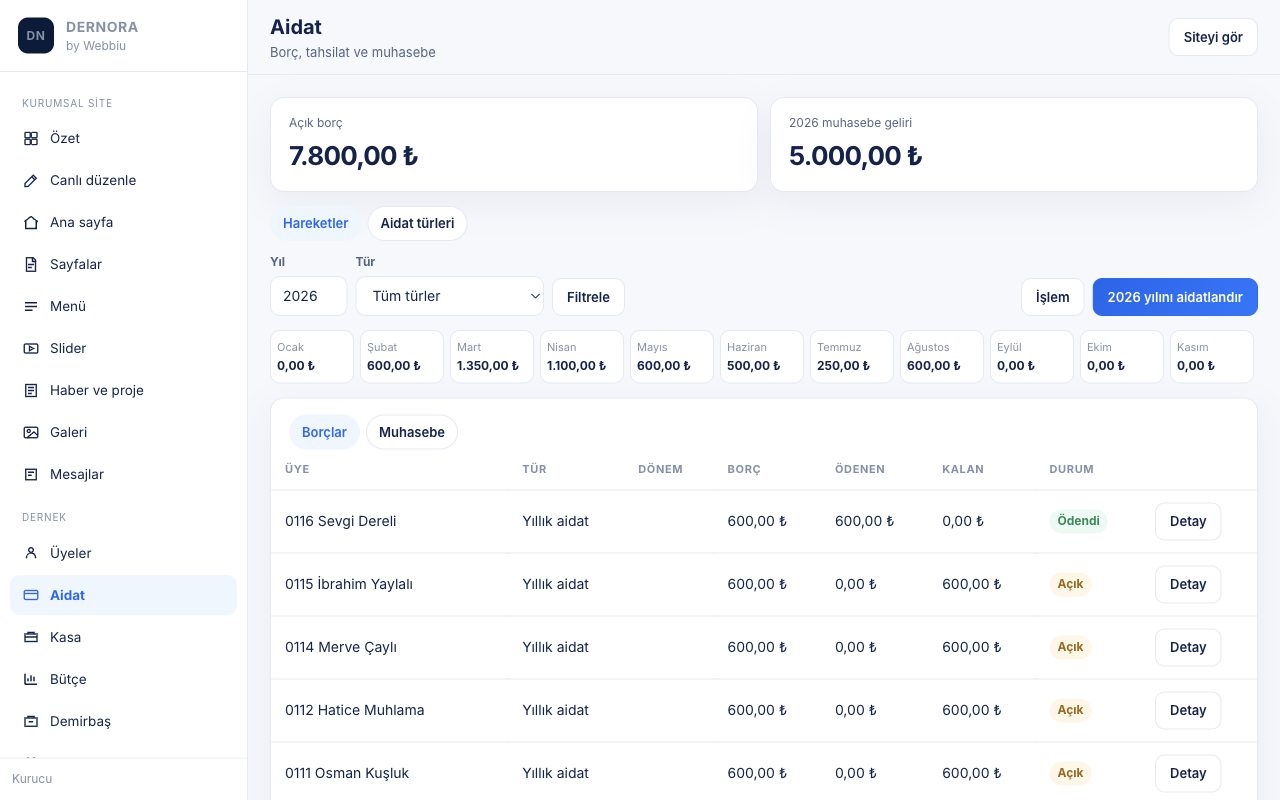Click the Ağustos month card
This screenshot has height=800, width=1280.
click(x=942, y=357)
